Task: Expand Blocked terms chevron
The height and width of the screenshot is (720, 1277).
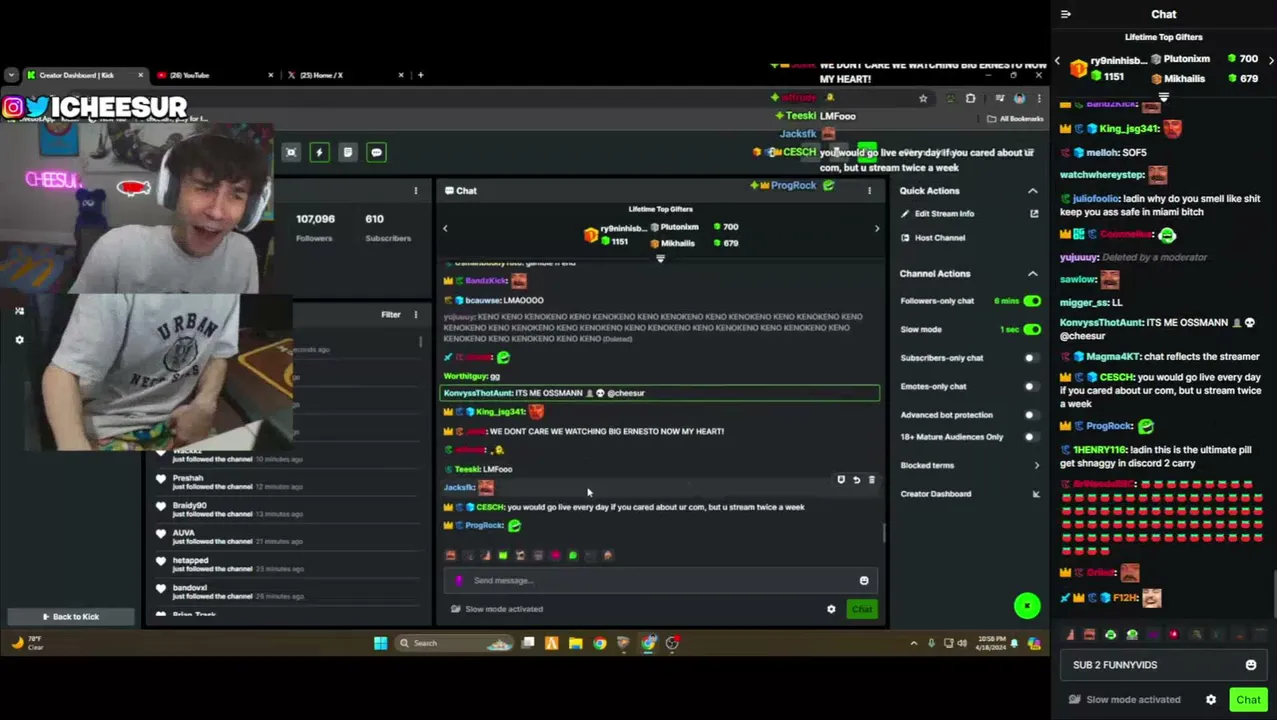Action: [1036, 465]
